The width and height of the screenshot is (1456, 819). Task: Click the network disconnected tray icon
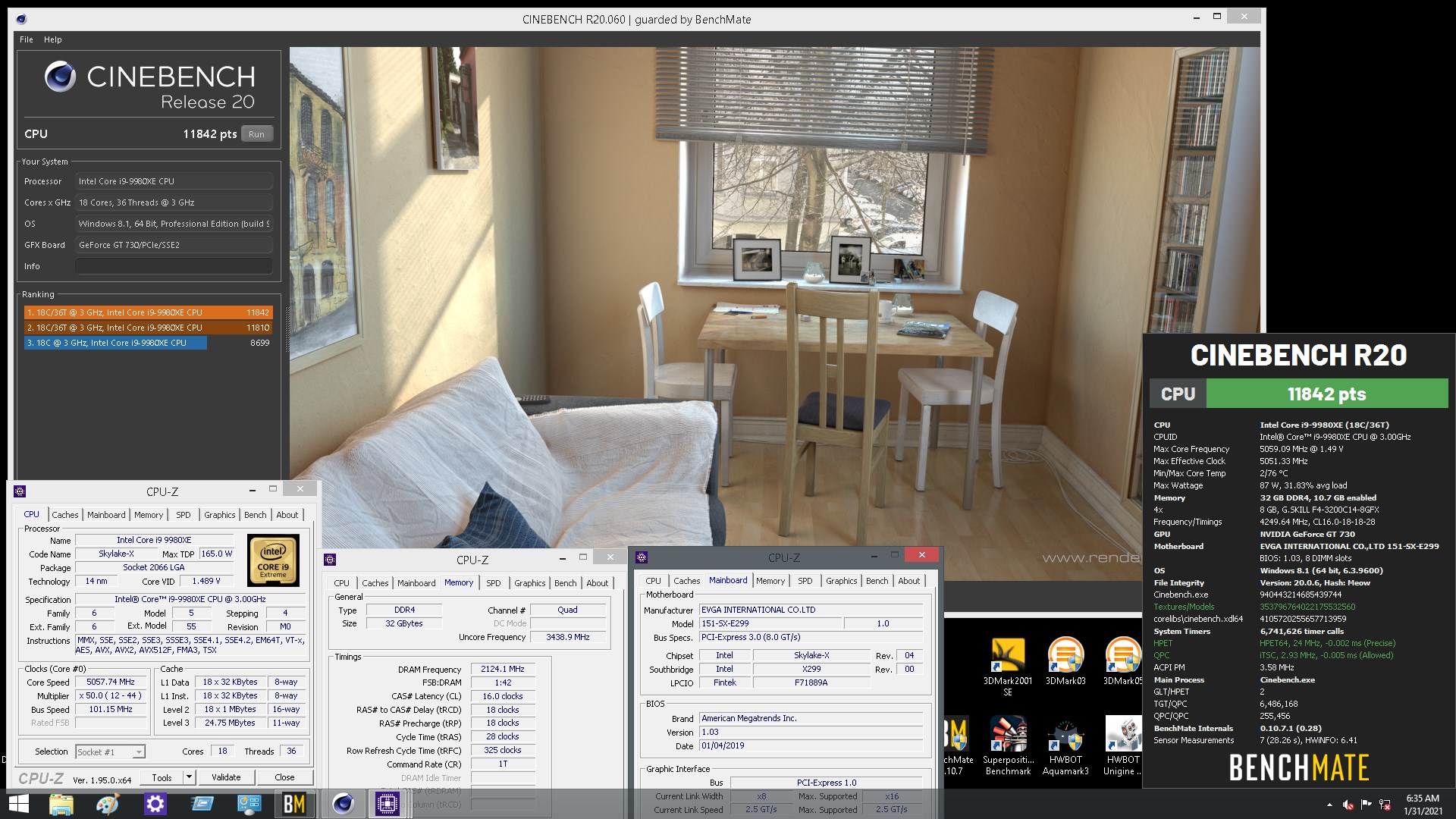pos(1385,805)
